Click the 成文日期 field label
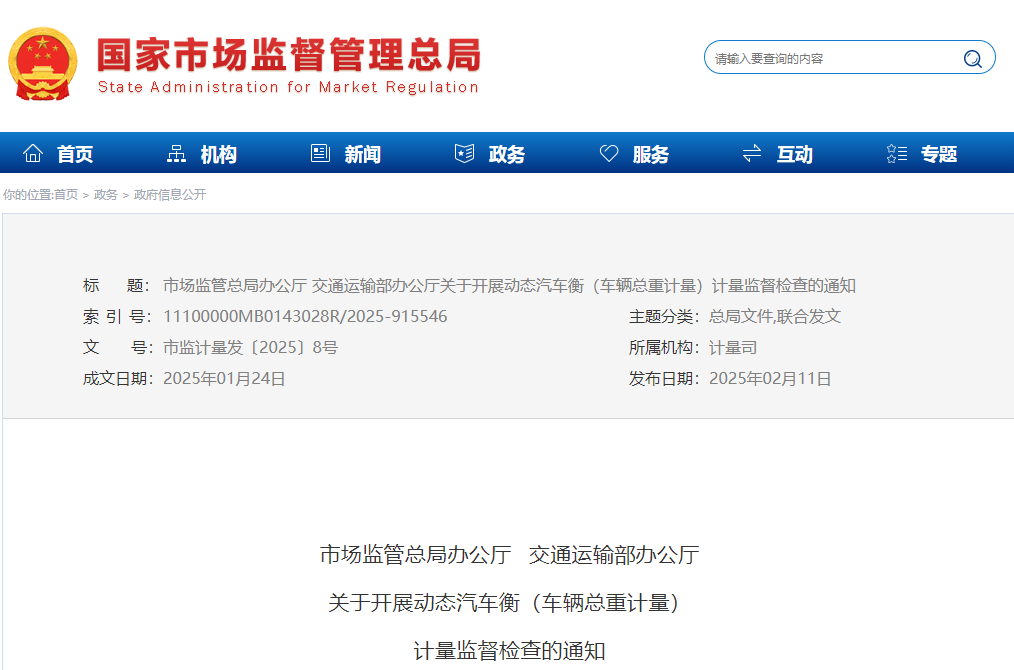Screen dimensions: 1014x670 [118, 378]
